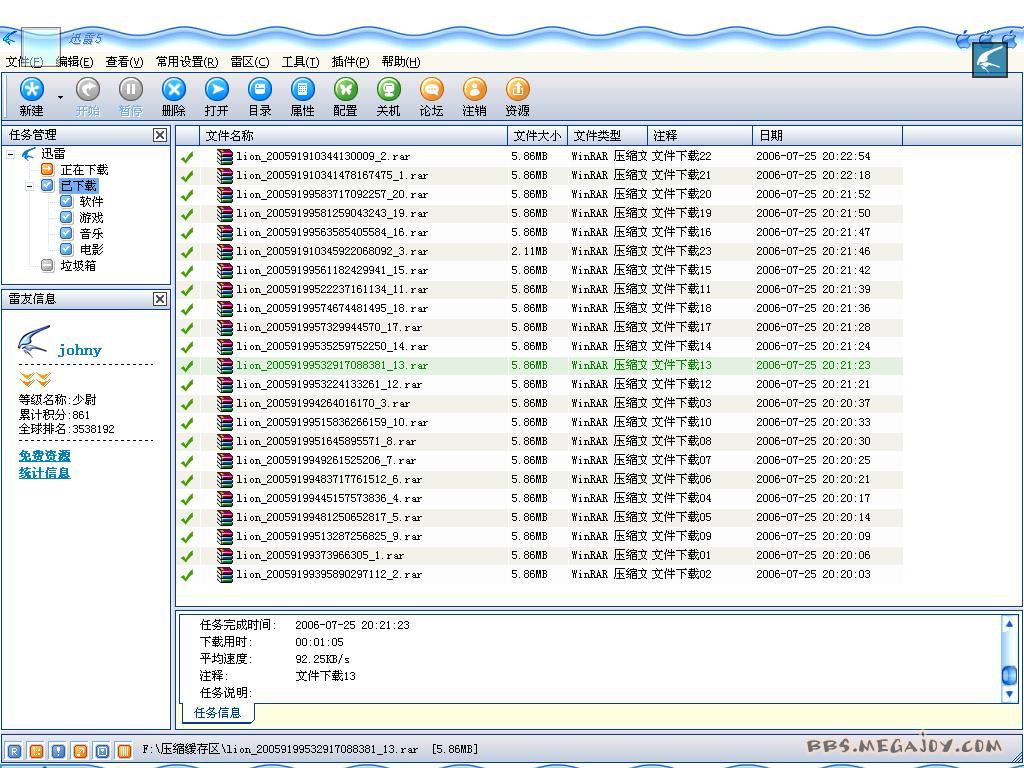Click the blue R icon in status bar
The width and height of the screenshot is (1024, 768).
tap(14, 751)
